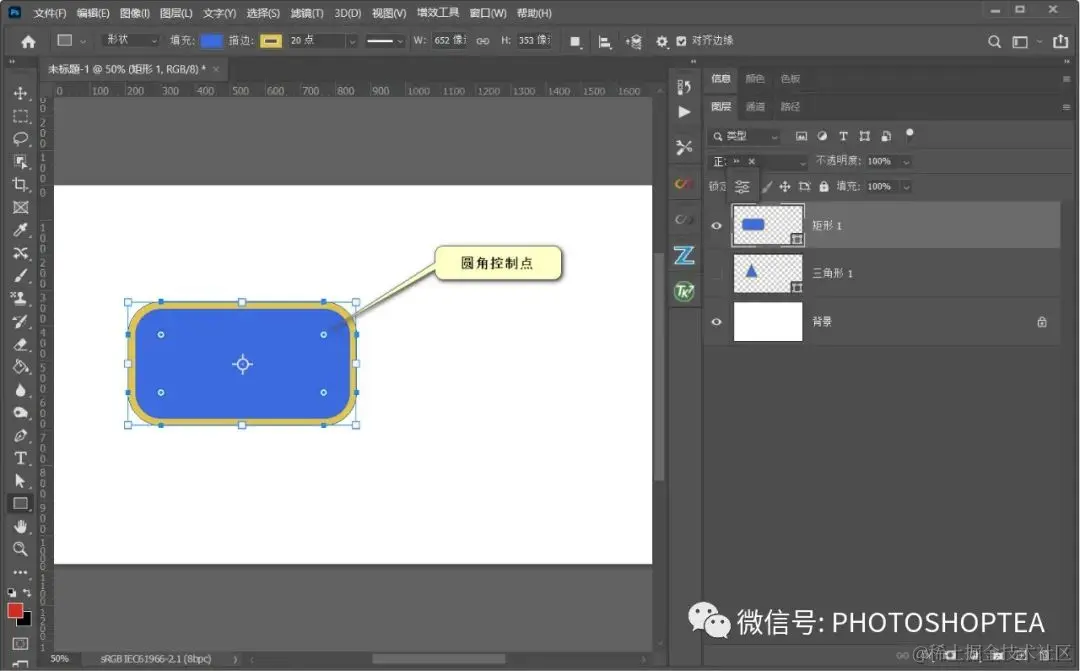The width and height of the screenshot is (1080, 671).
Task: Show the 三角形 1 layer
Action: (x=716, y=273)
